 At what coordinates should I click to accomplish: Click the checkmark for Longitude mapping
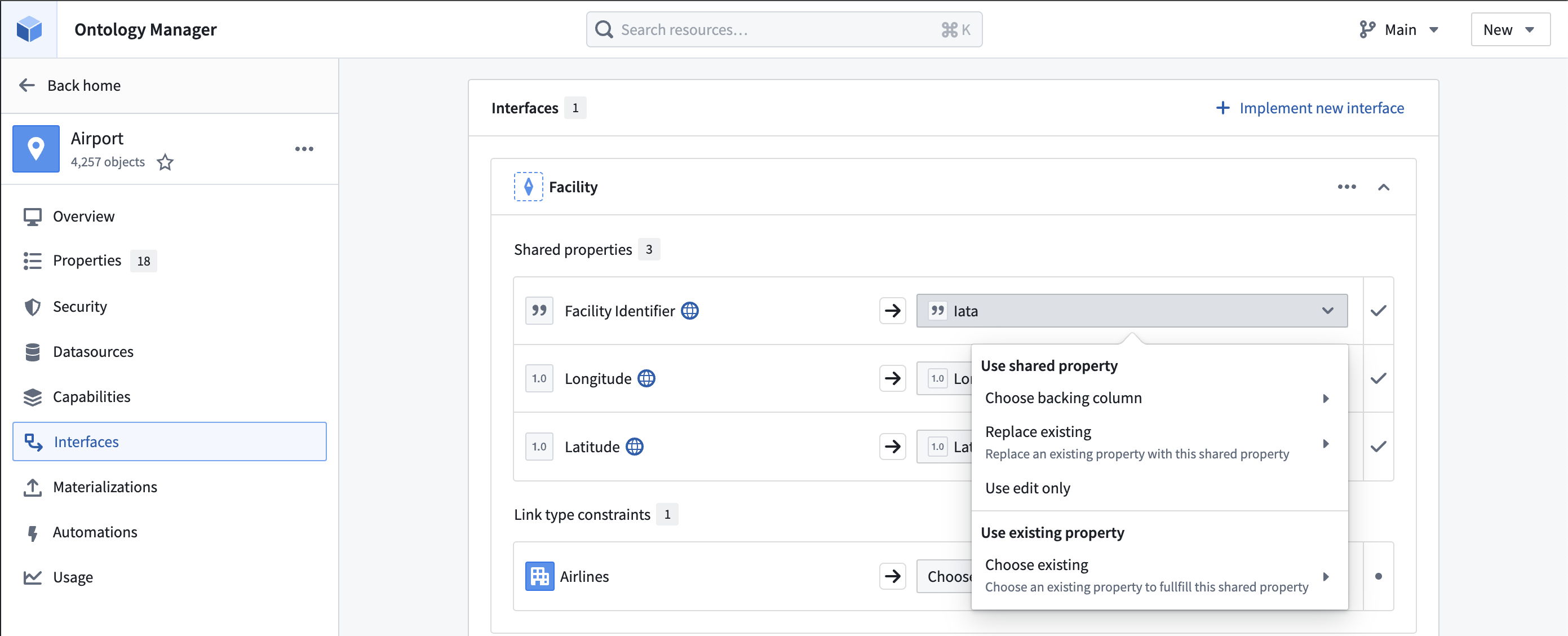[1378, 378]
